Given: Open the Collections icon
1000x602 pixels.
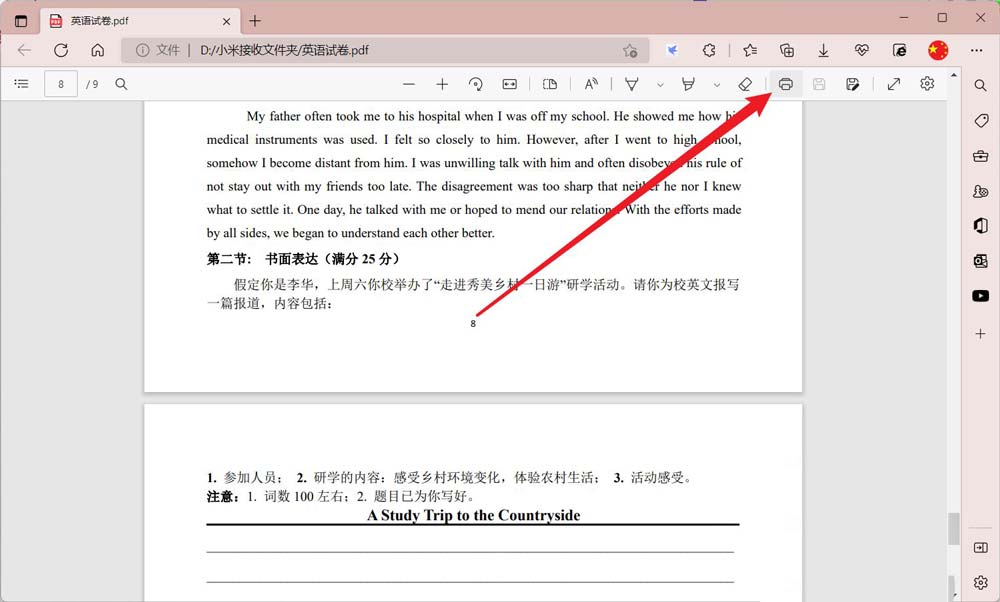Looking at the screenshot, I should point(787,50).
